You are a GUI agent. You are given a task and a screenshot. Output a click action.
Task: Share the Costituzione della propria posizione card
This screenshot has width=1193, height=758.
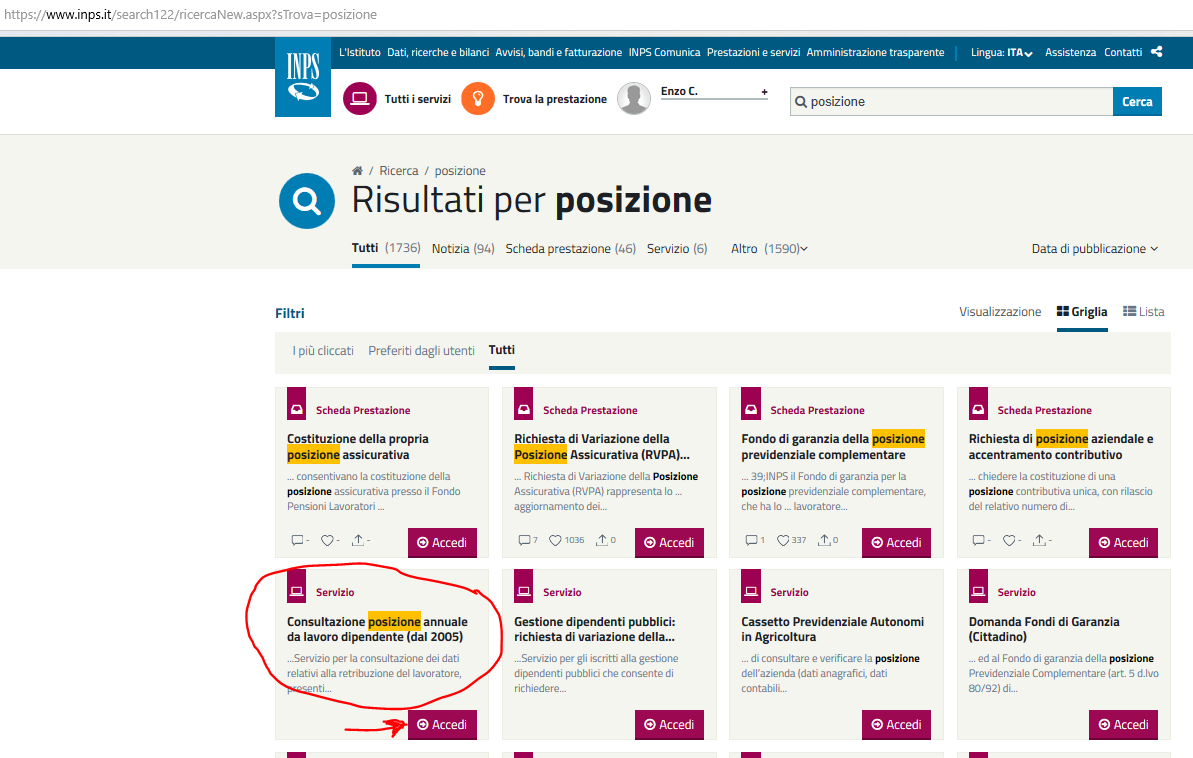point(357,541)
